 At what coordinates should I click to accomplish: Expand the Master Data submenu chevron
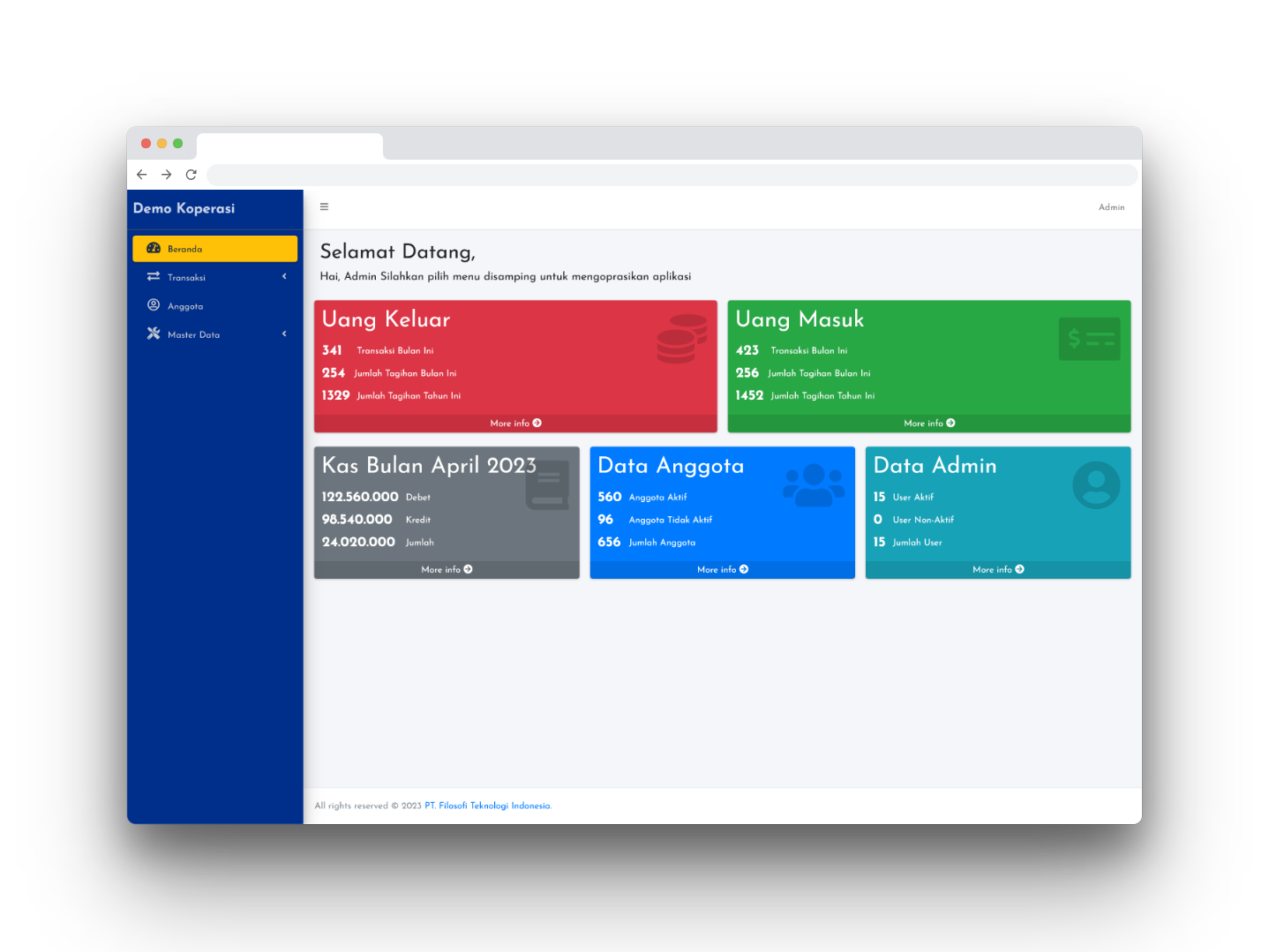pyautogui.click(x=284, y=334)
